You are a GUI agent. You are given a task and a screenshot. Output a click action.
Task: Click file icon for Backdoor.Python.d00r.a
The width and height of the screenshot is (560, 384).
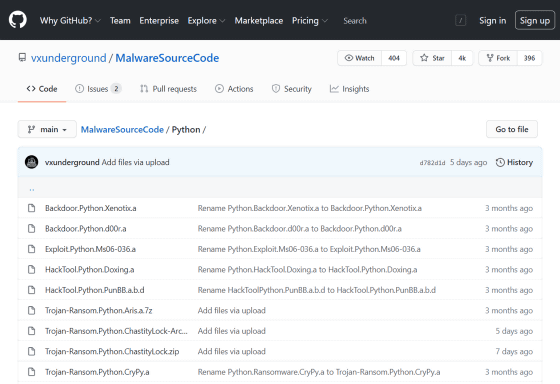pos(32,228)
